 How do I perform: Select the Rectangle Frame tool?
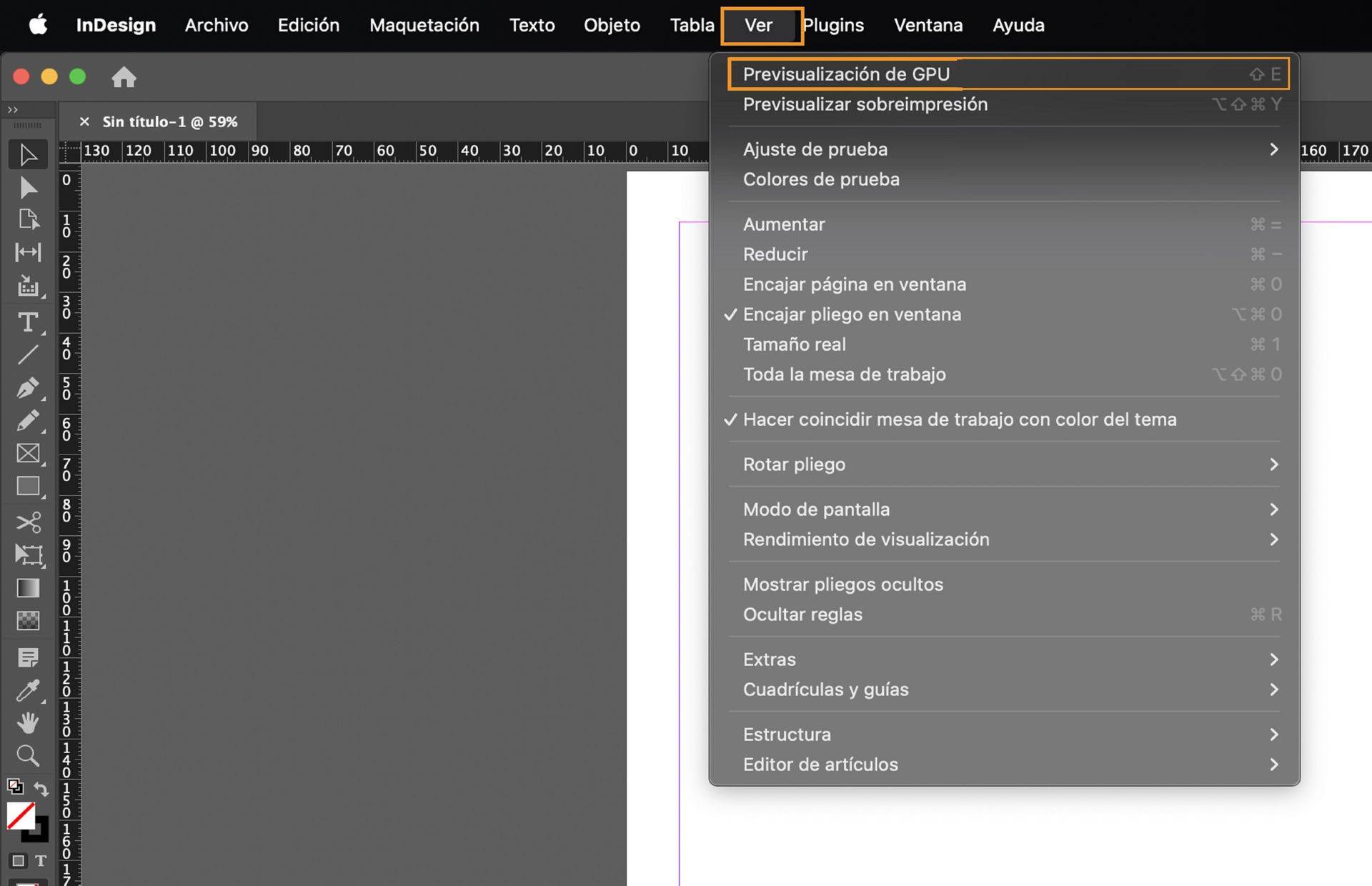coord(29,453)
